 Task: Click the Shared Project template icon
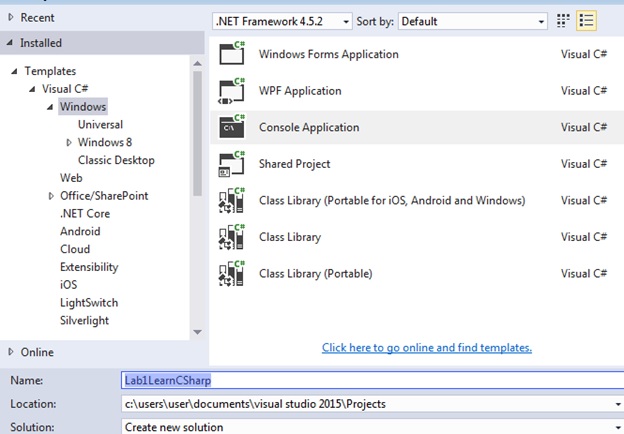232,163
